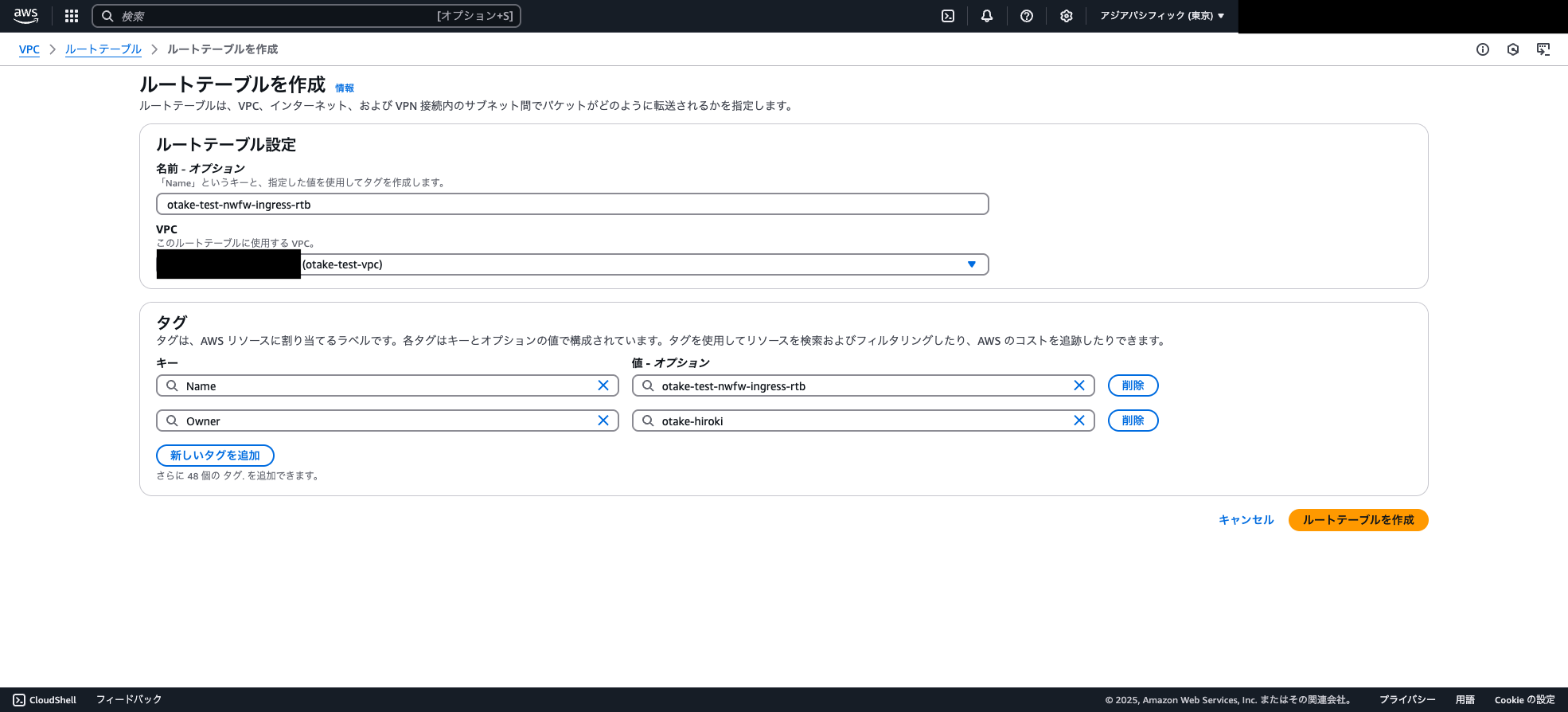Clear the otake-hiroki tag value
This screenshot has height=712, width=1568.
click(1079, 421)
